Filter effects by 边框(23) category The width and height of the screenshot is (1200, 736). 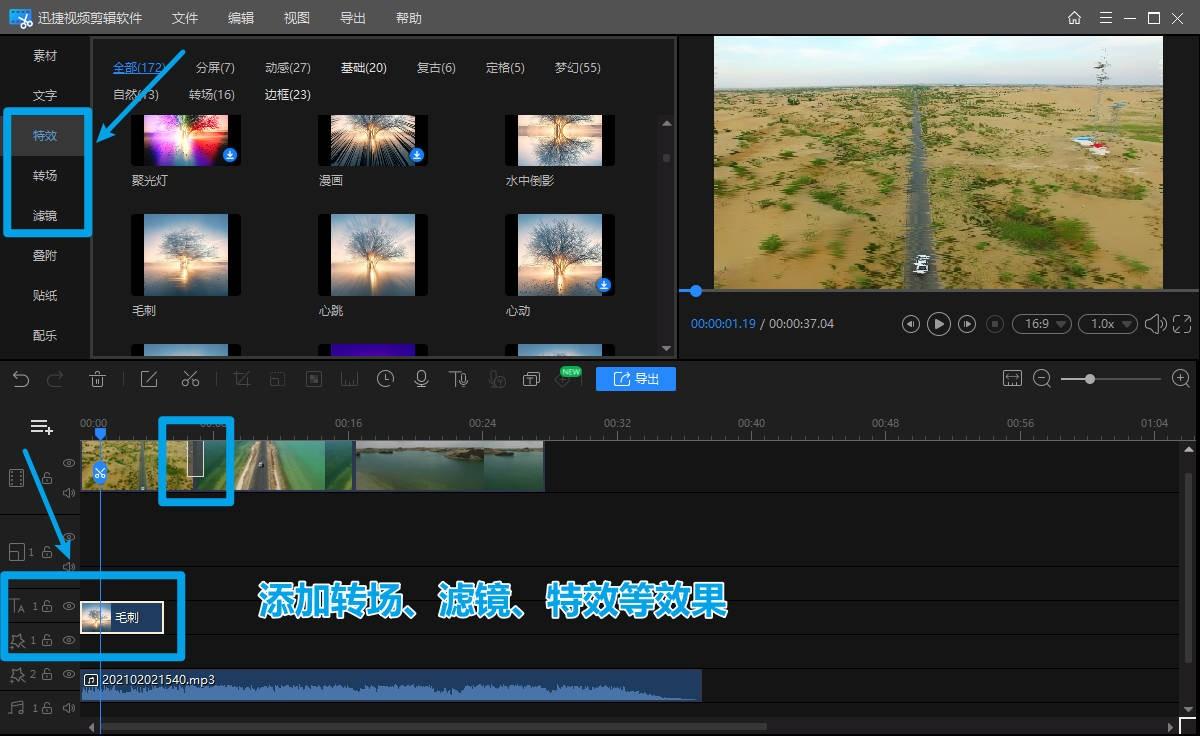pos(288,95)
